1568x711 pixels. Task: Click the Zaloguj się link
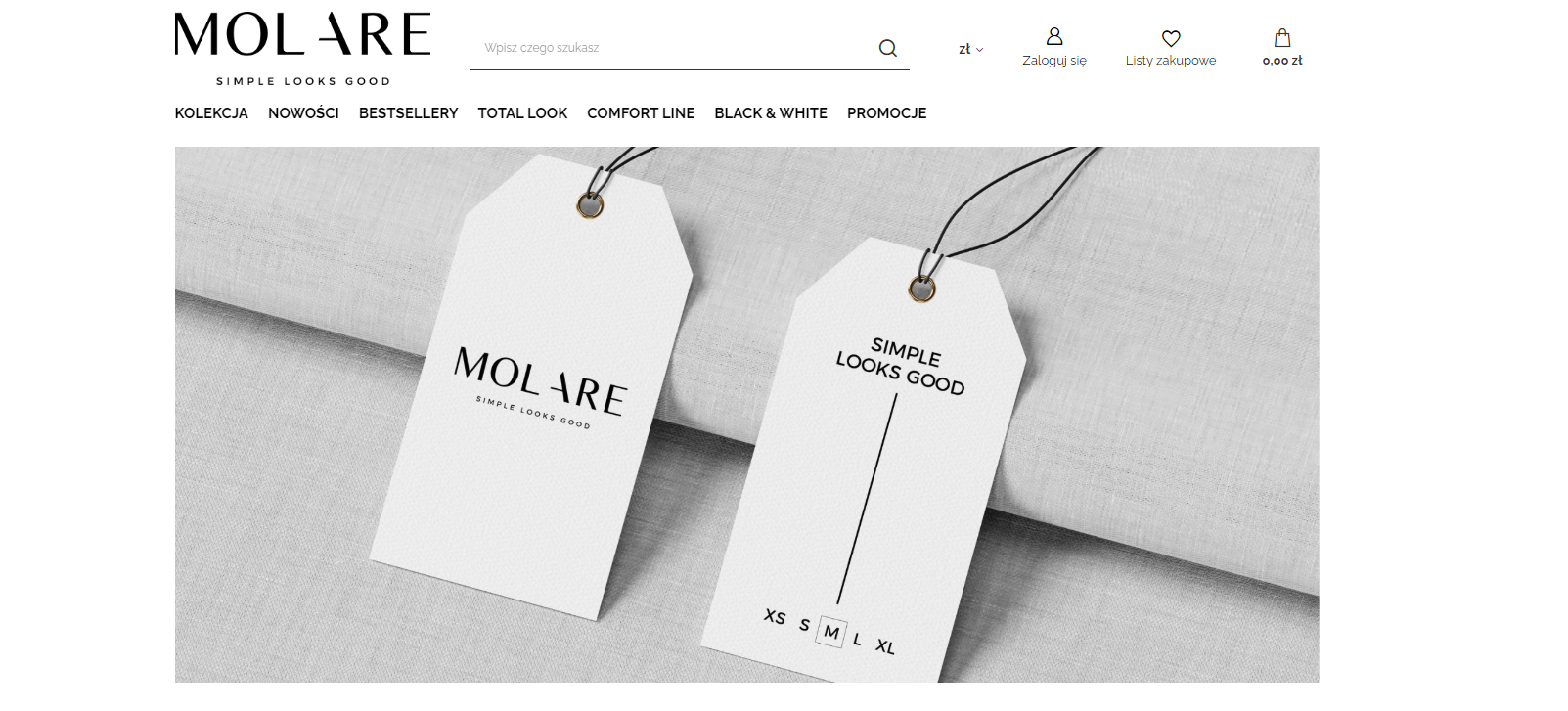[1054, 61]
